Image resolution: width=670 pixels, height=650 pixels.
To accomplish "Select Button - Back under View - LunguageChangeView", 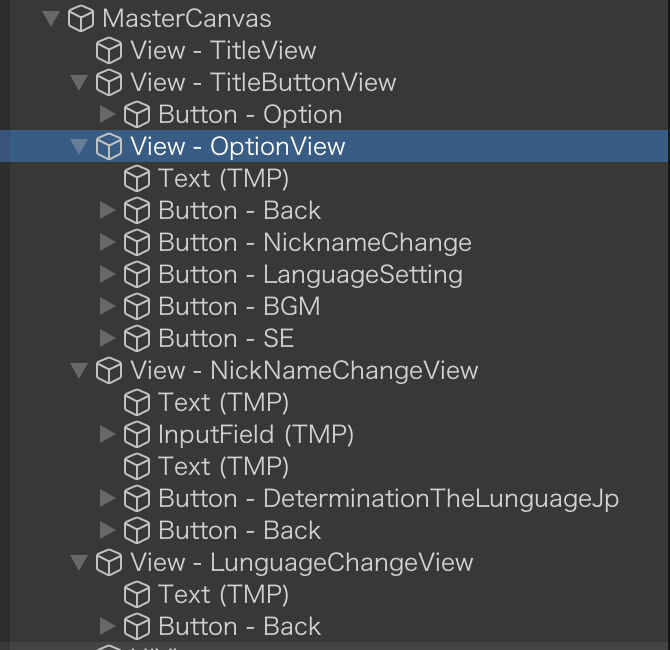I will 240,627.
